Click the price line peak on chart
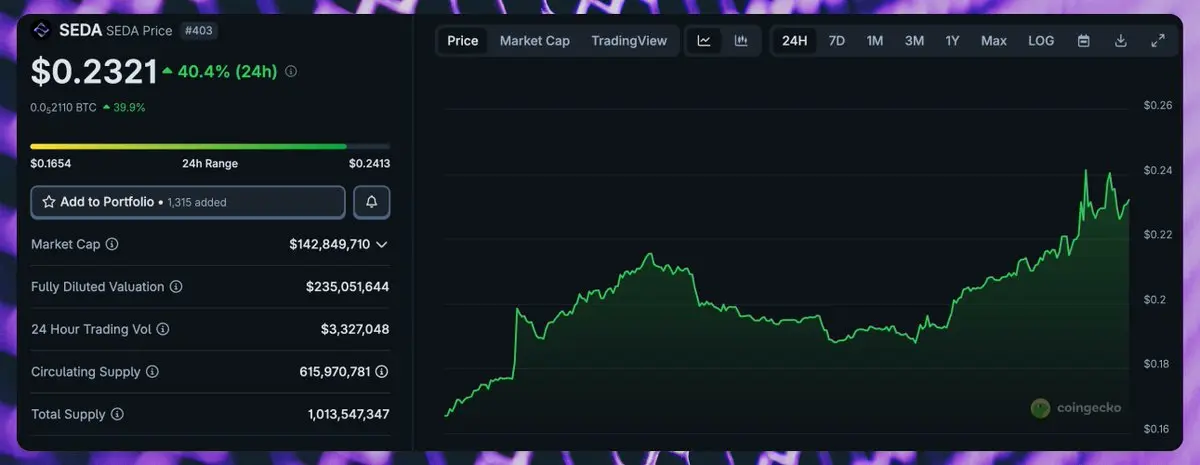 point(1085,171)
